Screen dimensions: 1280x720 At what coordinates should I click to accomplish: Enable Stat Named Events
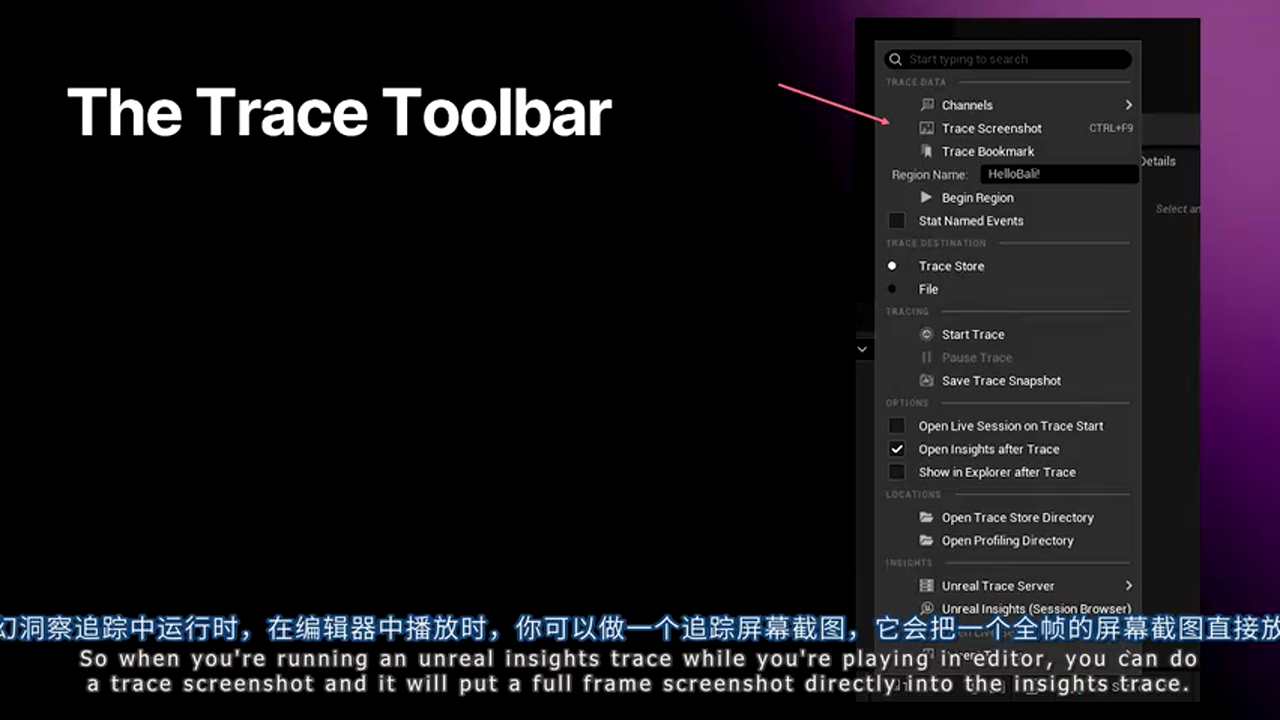[896, 220]
